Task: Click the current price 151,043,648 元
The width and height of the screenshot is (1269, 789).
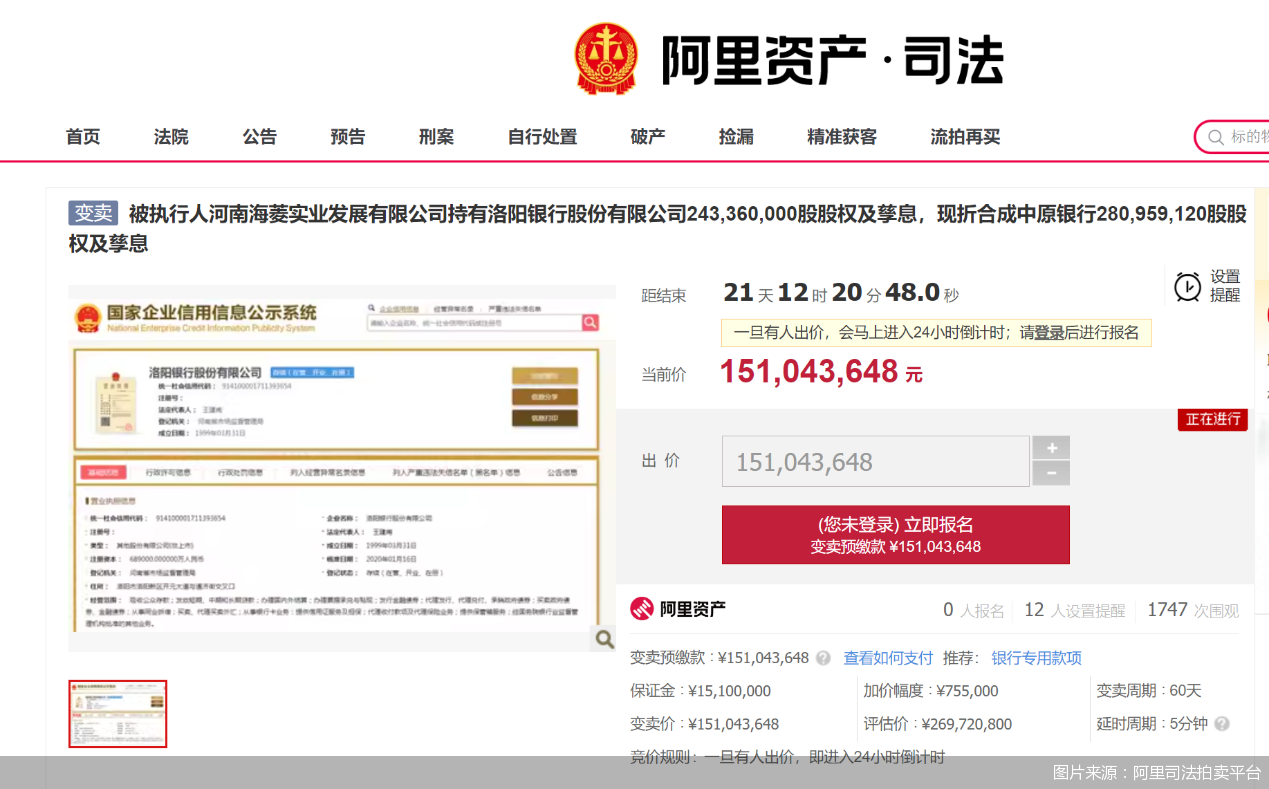Action: (821, 372)
